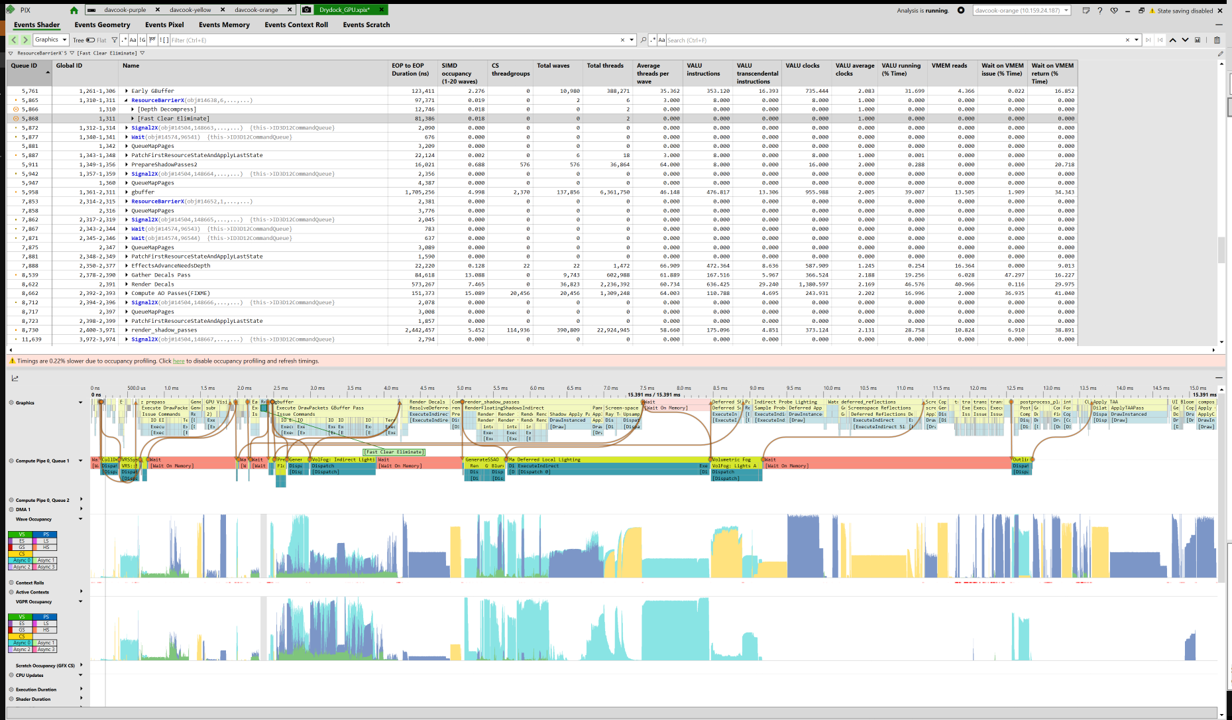Click the timeline chart icon
Image resolution: width=1232 pixels, height=720 pixels.
coord(15,378)
